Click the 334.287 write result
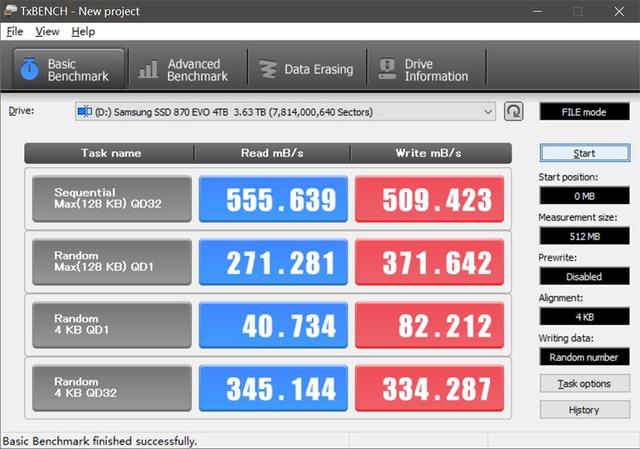 [x=429, y=388]
